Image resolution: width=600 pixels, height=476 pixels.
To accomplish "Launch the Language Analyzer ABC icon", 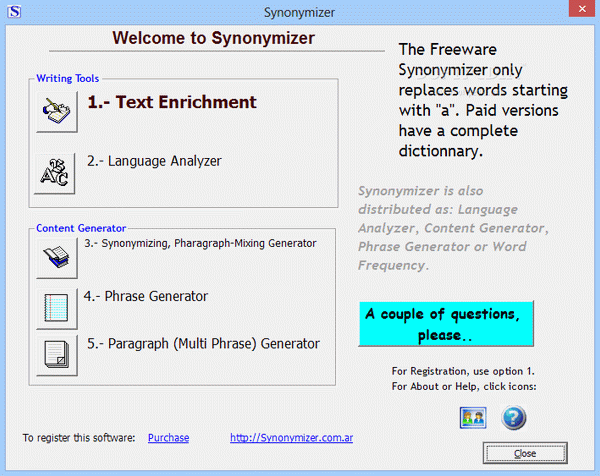I will click(54, 173).
